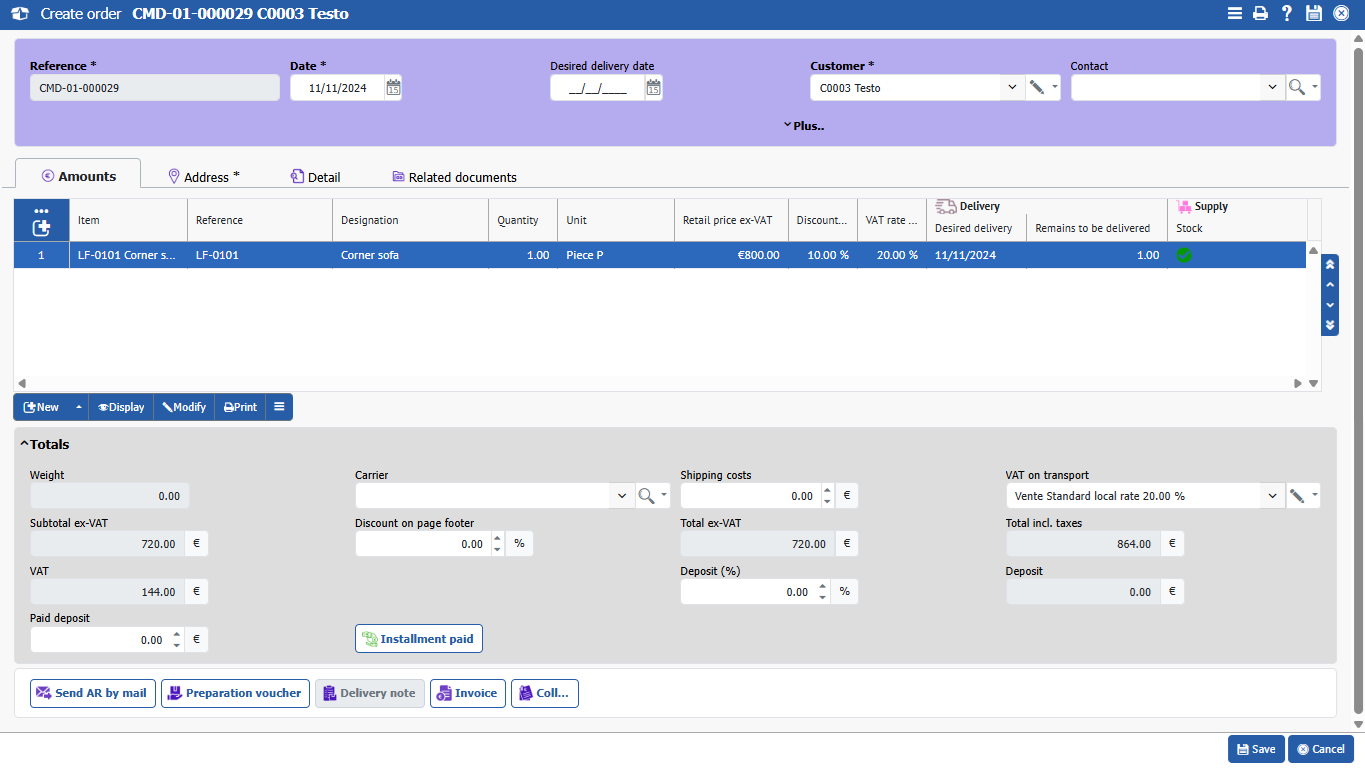Open VAT on transport dropdown

[1271, 496]
